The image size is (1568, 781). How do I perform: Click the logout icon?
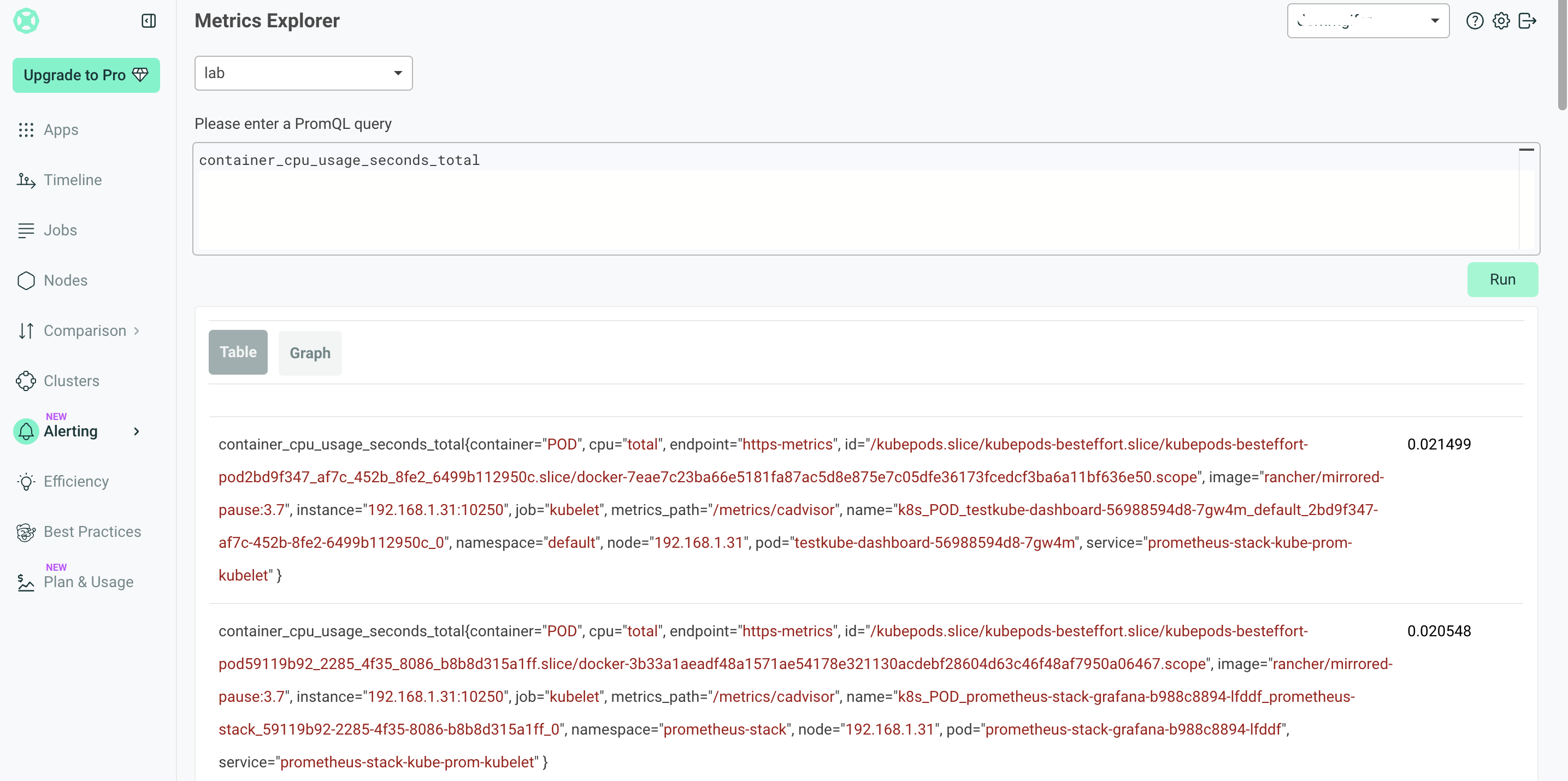click(x=1527, y=21)
